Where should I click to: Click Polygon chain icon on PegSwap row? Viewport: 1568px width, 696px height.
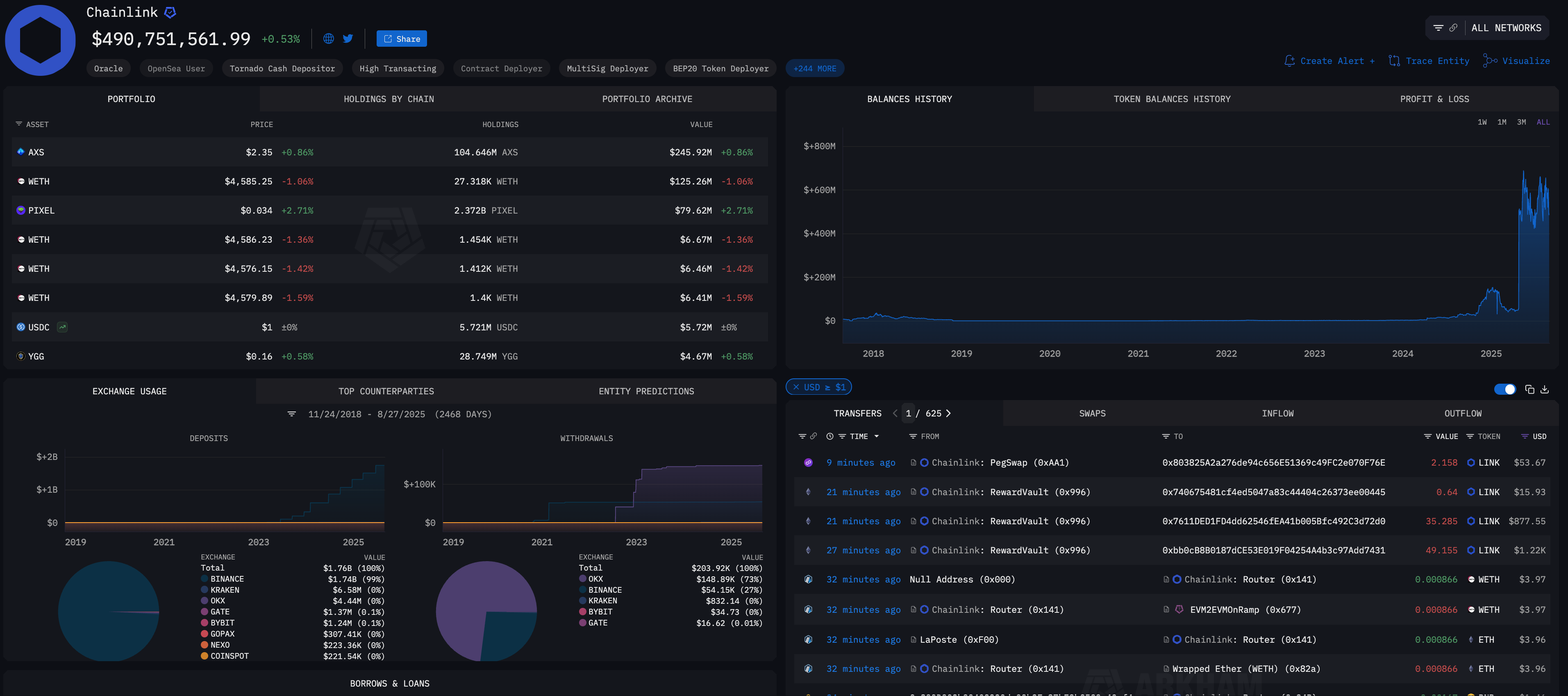click(x=808, y=462)
